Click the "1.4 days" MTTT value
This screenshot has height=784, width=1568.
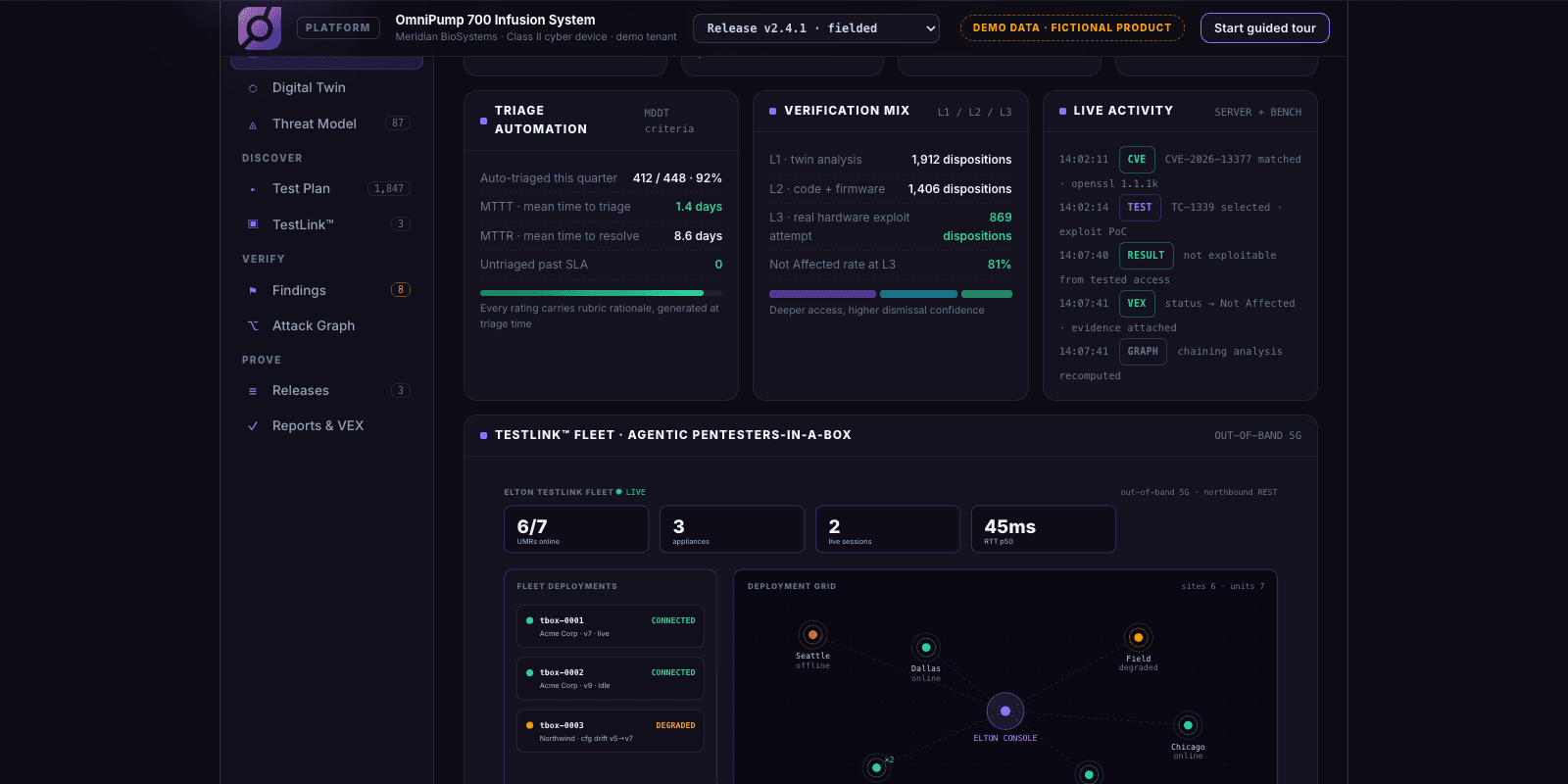pos(699,207)
